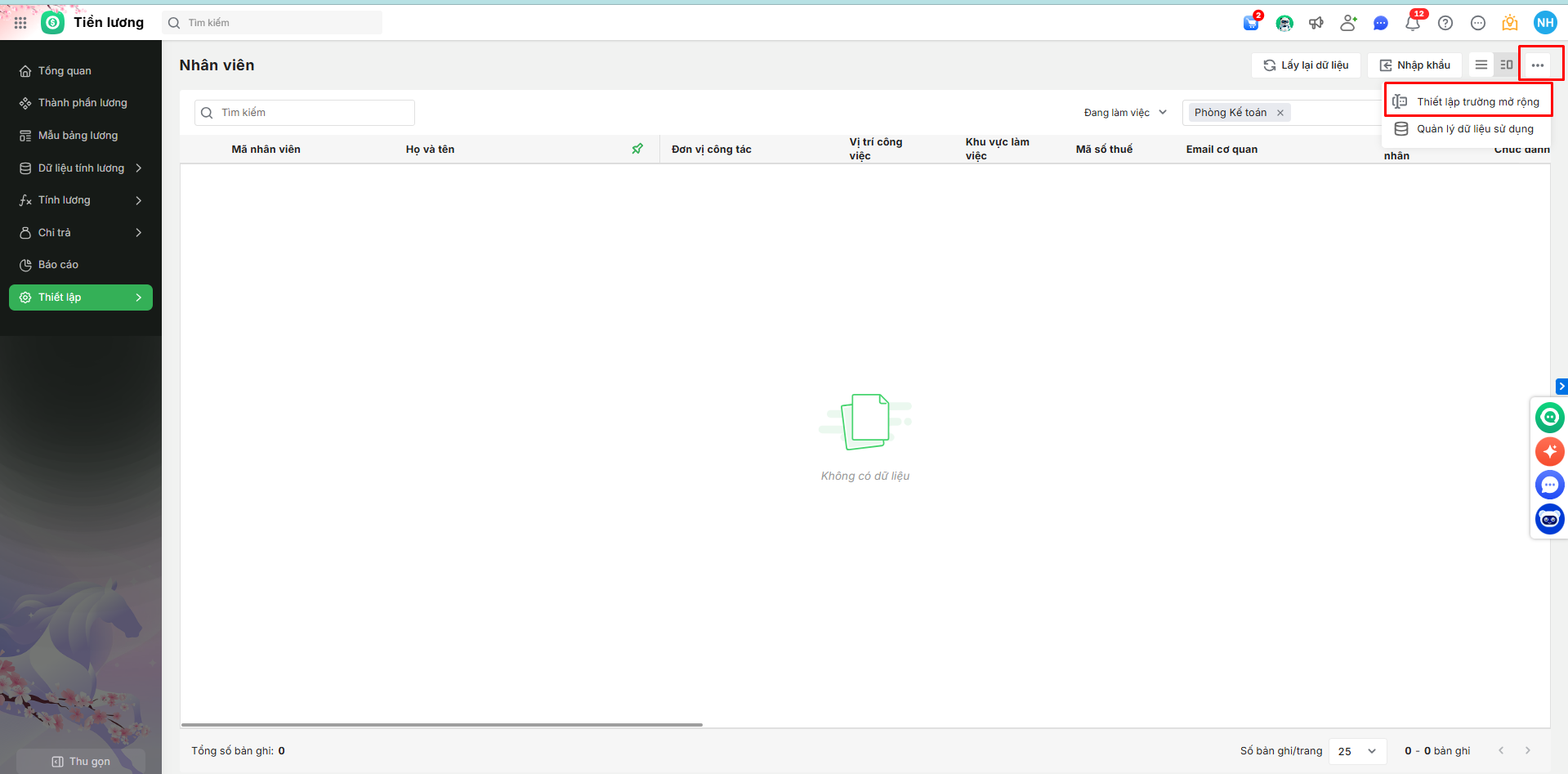Remove the Phòng Kế toán filter tag
The height and width of the screenshot is (774, 1568).
click(1280, 113)
